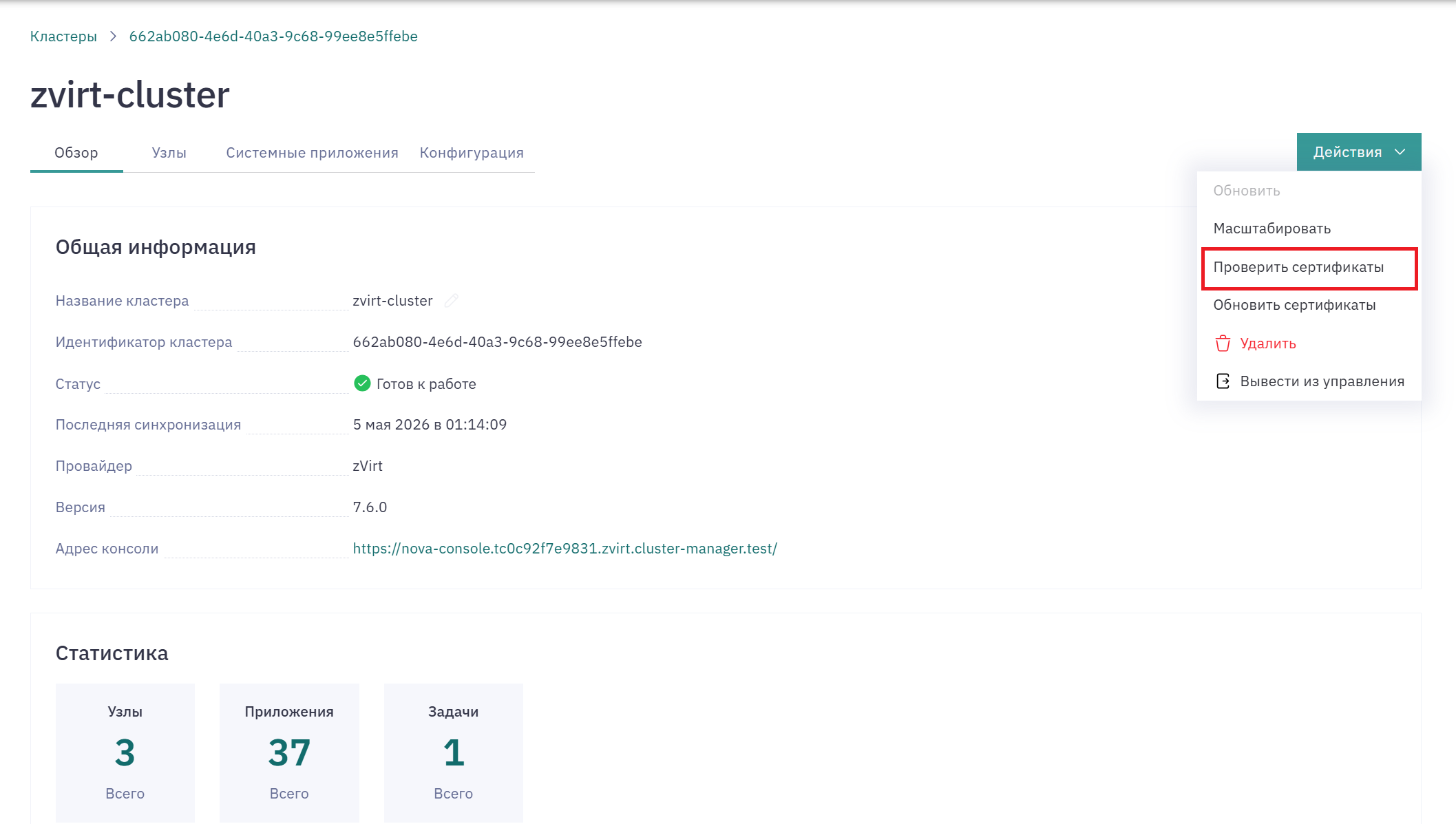
Task: Click the Статистика heading
Action: 112,653
